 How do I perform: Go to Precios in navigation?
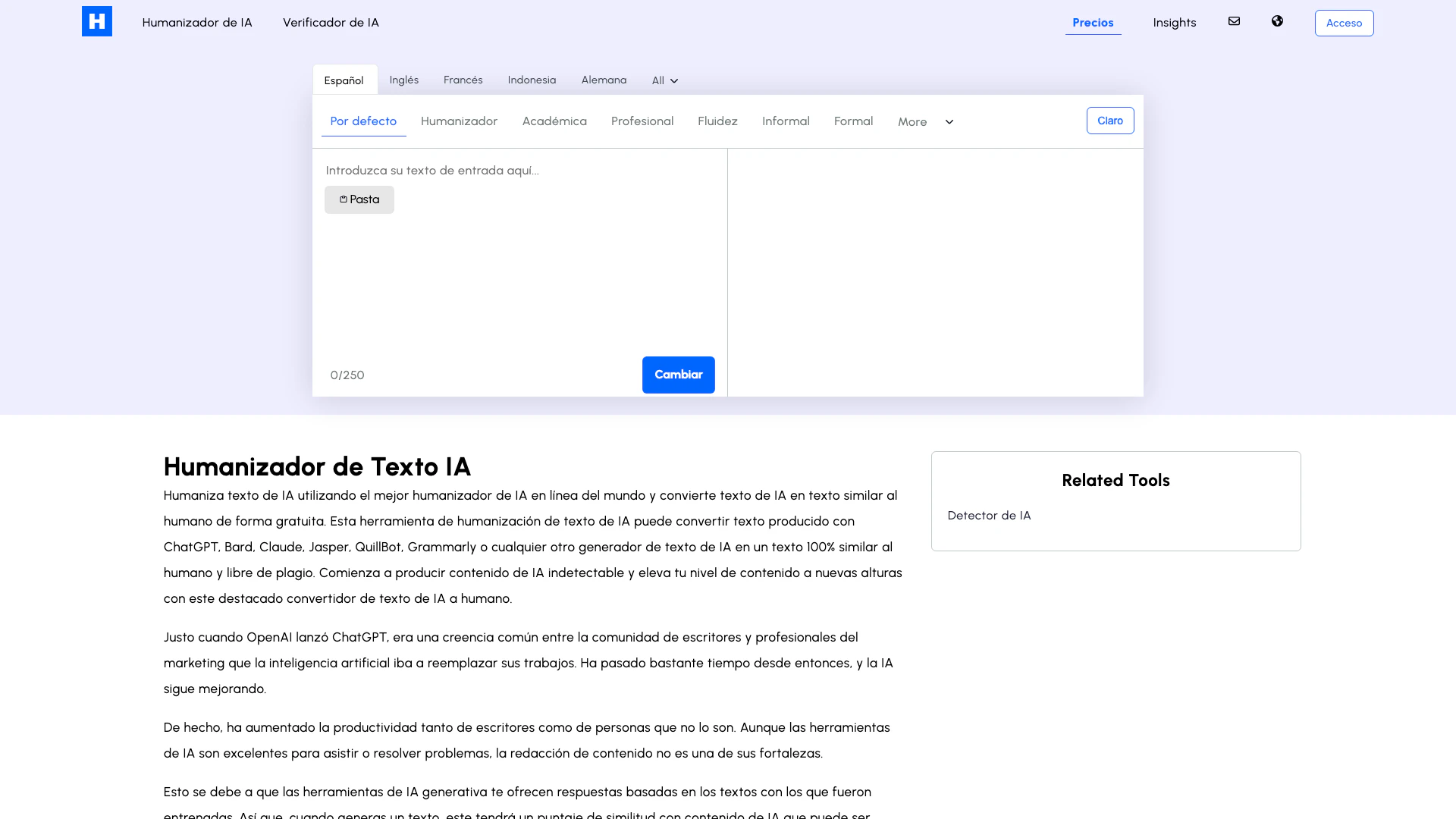(x=1092, y=23)
